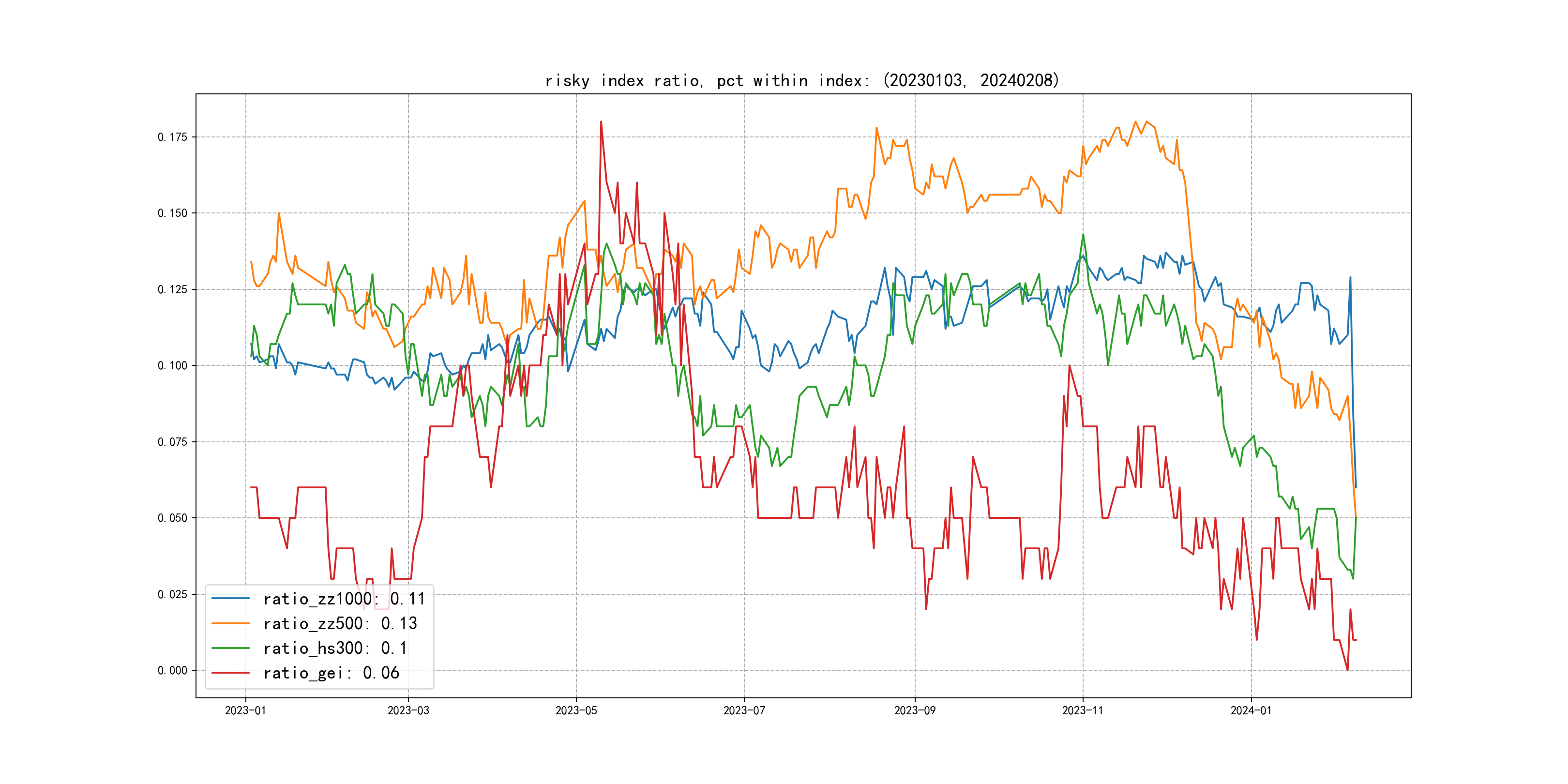The width and height of the screenshot is (1568, 784).
Task: Click the red ratio_gei legend line
Action: point(230,673)
